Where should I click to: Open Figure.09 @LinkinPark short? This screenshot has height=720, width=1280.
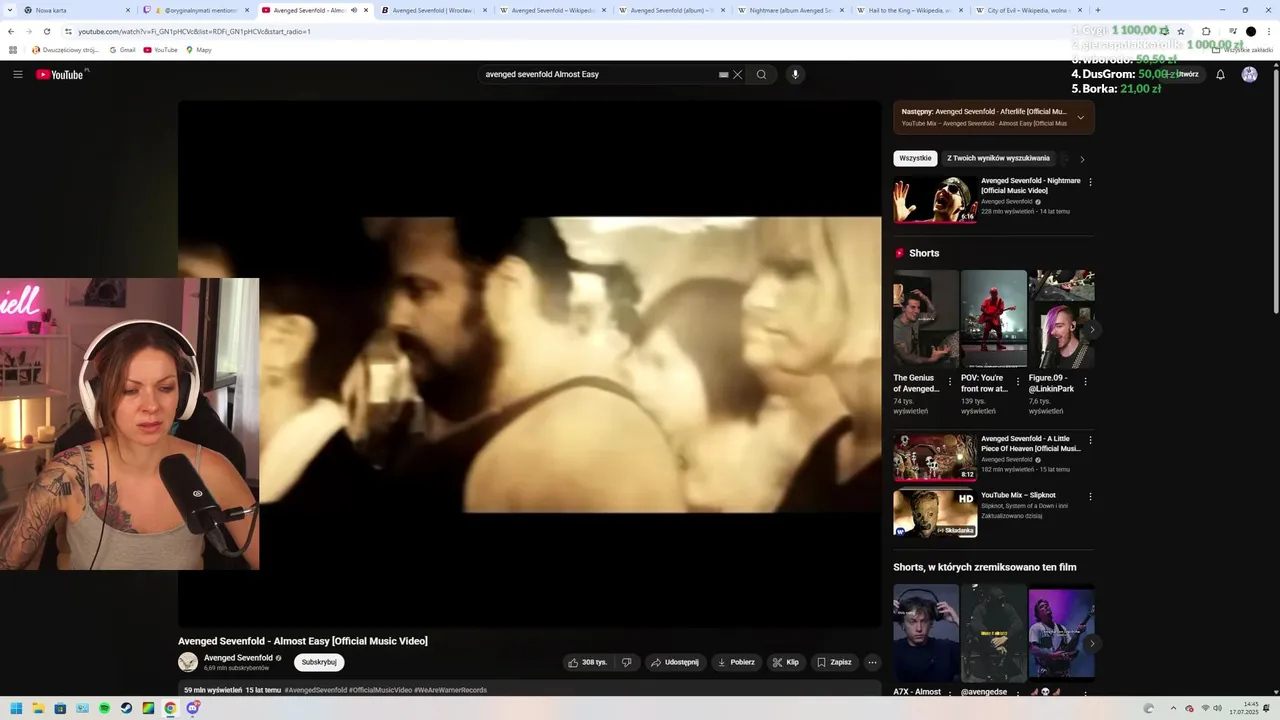[x=1061, y=320]
